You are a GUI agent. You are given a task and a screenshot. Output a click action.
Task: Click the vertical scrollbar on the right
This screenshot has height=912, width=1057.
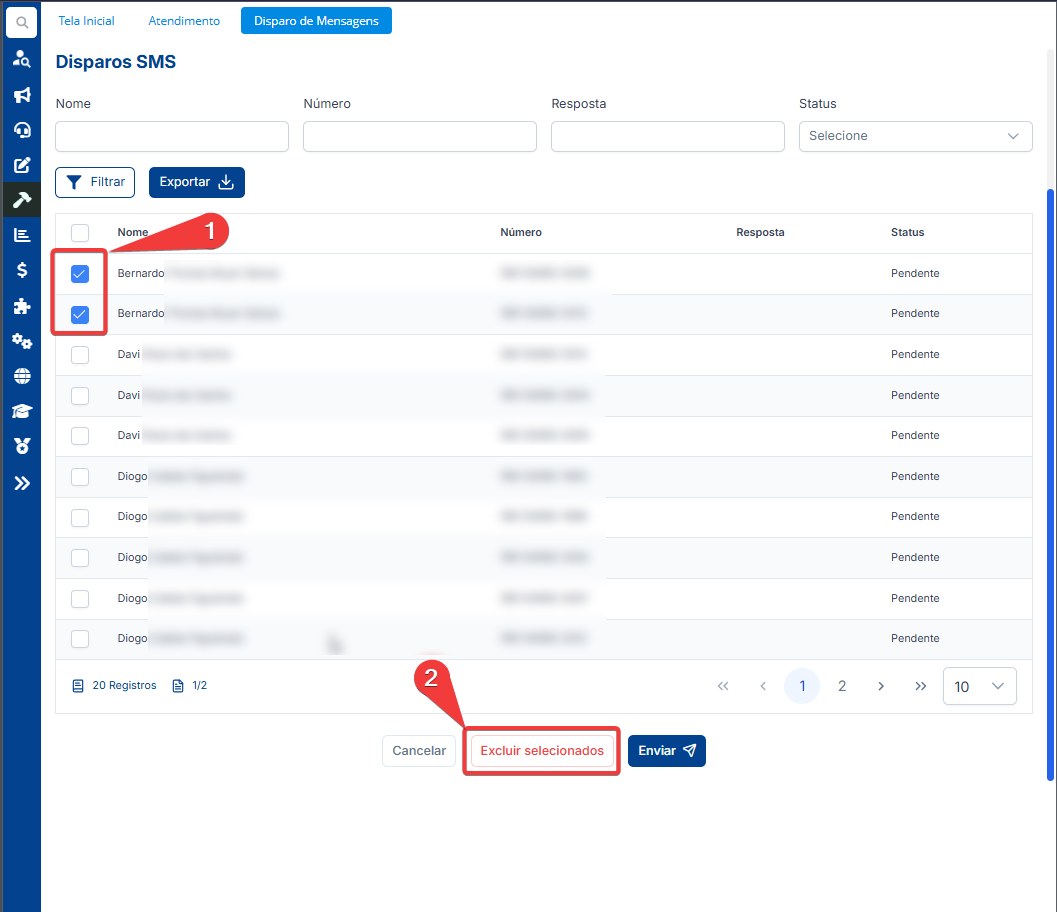(1050, 485)
